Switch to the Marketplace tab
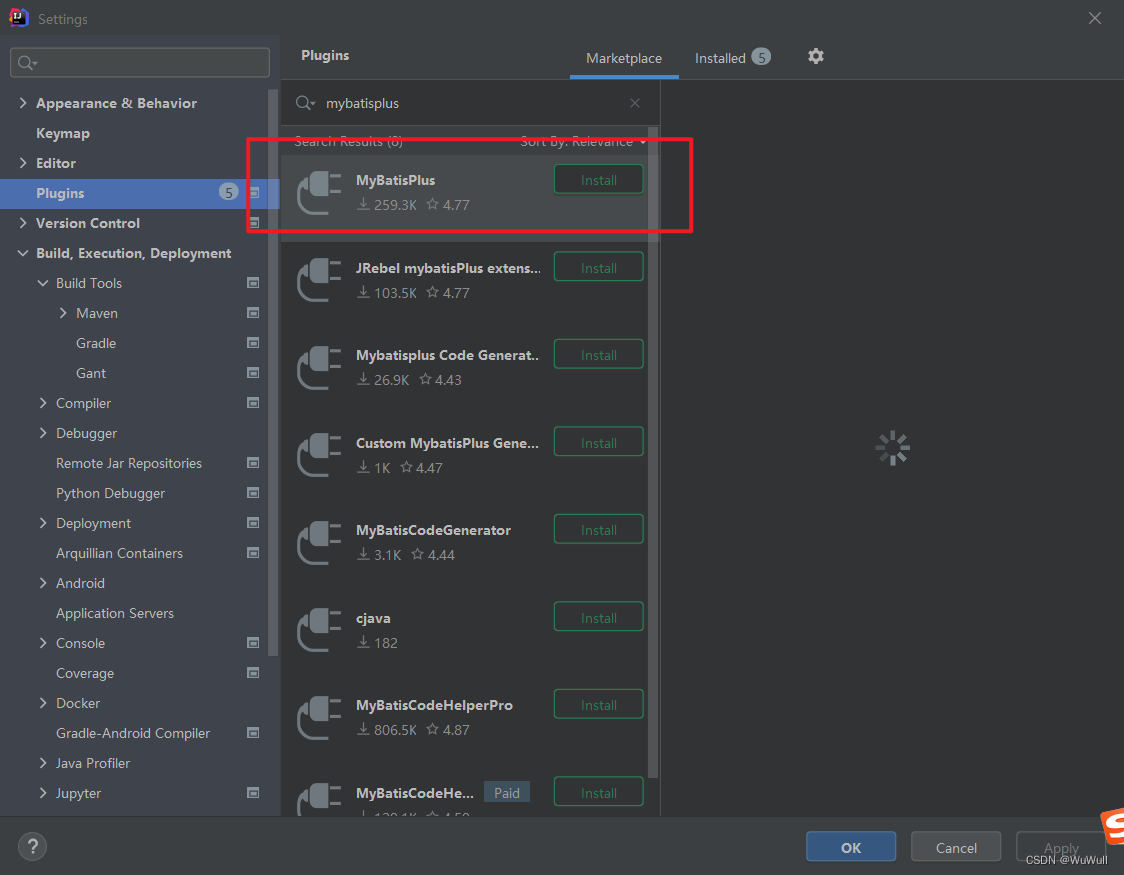 tap(624, 59)
